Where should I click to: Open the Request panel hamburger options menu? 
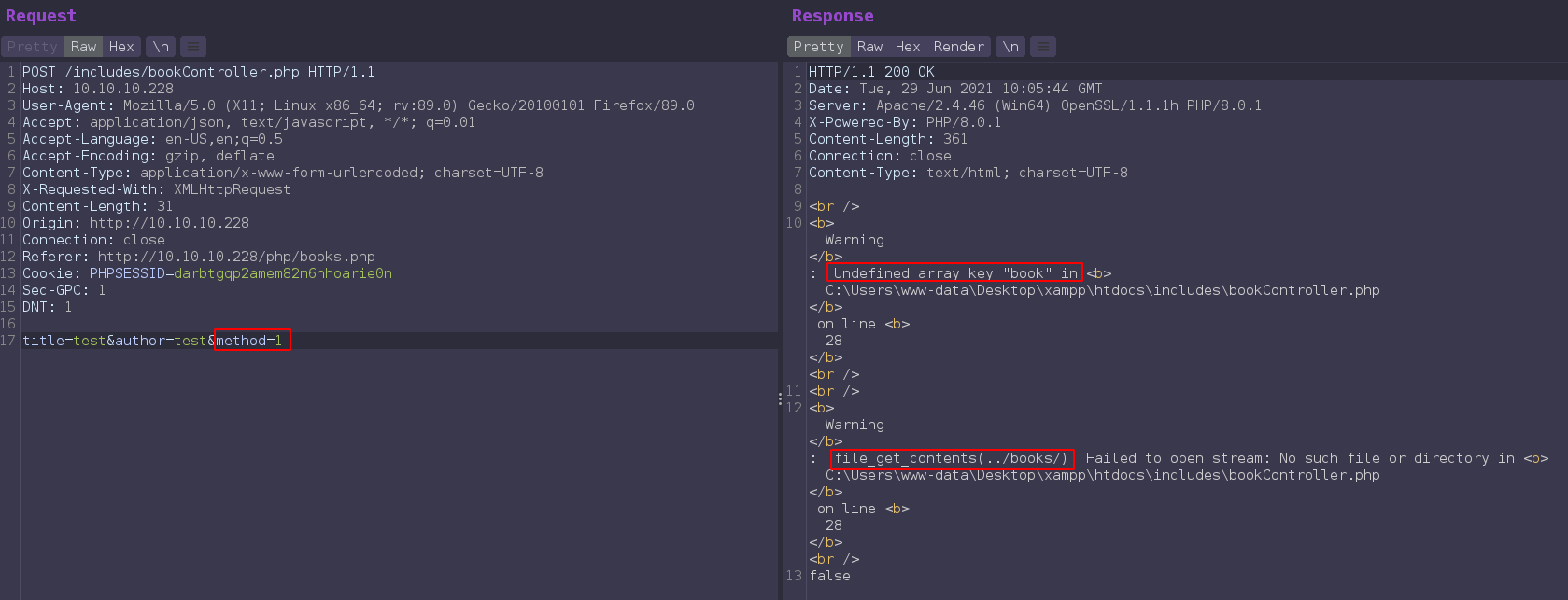point(193,47)
